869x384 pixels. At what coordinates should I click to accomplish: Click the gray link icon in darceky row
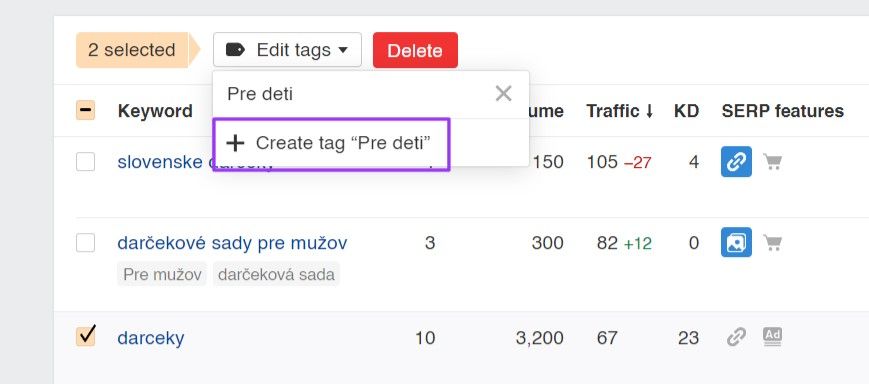point(736,337)
